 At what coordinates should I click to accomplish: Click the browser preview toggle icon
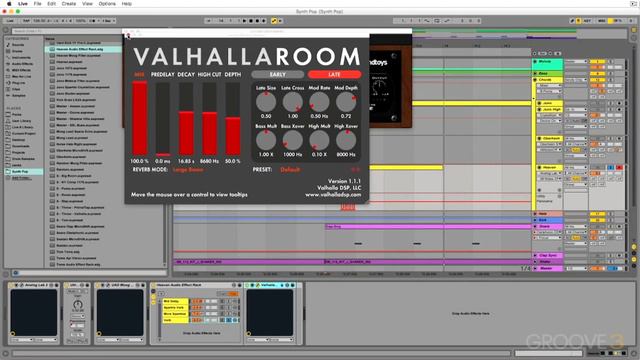click(16, 273)
